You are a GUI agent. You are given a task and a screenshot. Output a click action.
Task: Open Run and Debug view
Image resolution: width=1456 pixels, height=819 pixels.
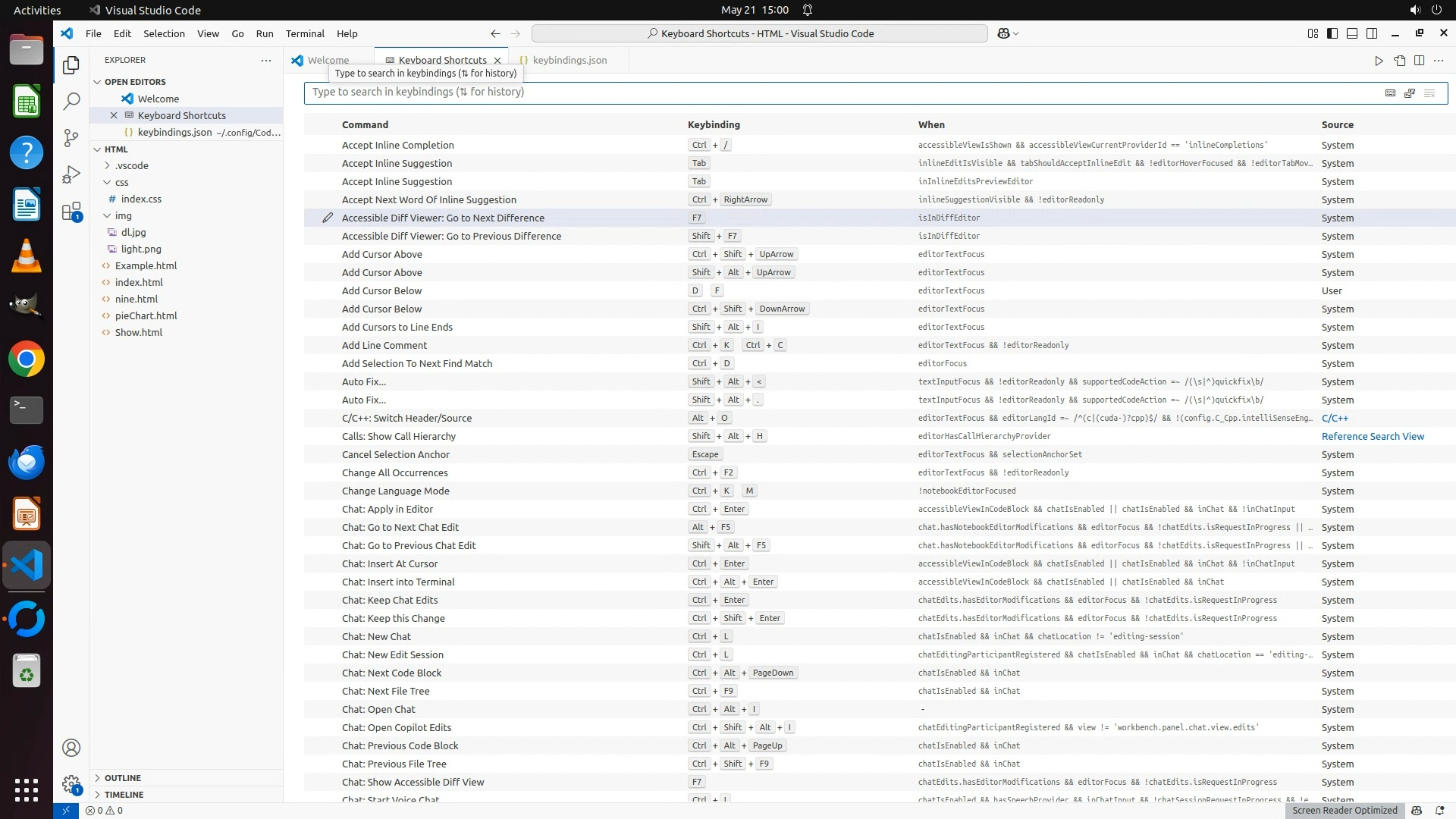(x=71, y=174)
